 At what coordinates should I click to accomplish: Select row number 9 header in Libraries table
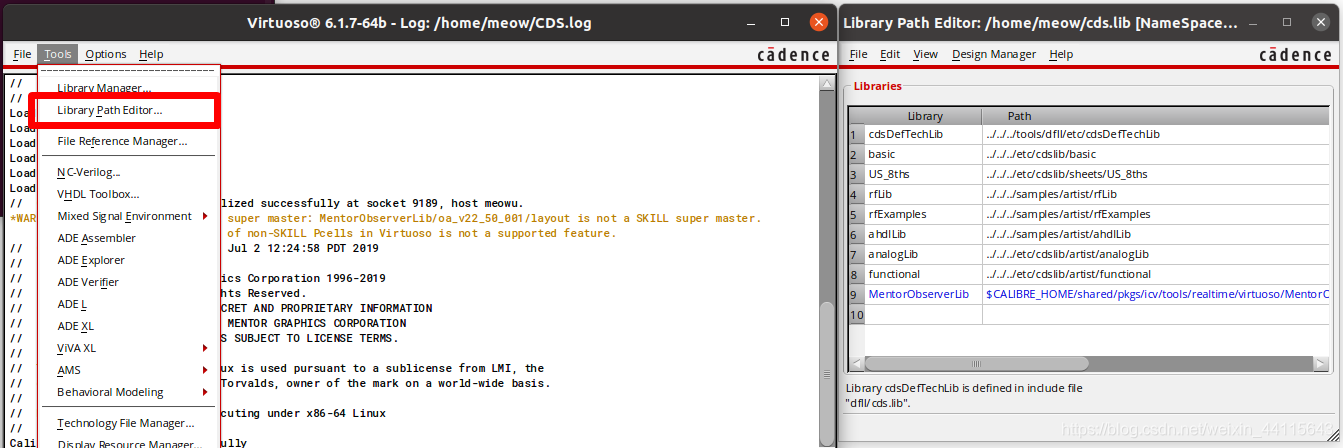857,294
